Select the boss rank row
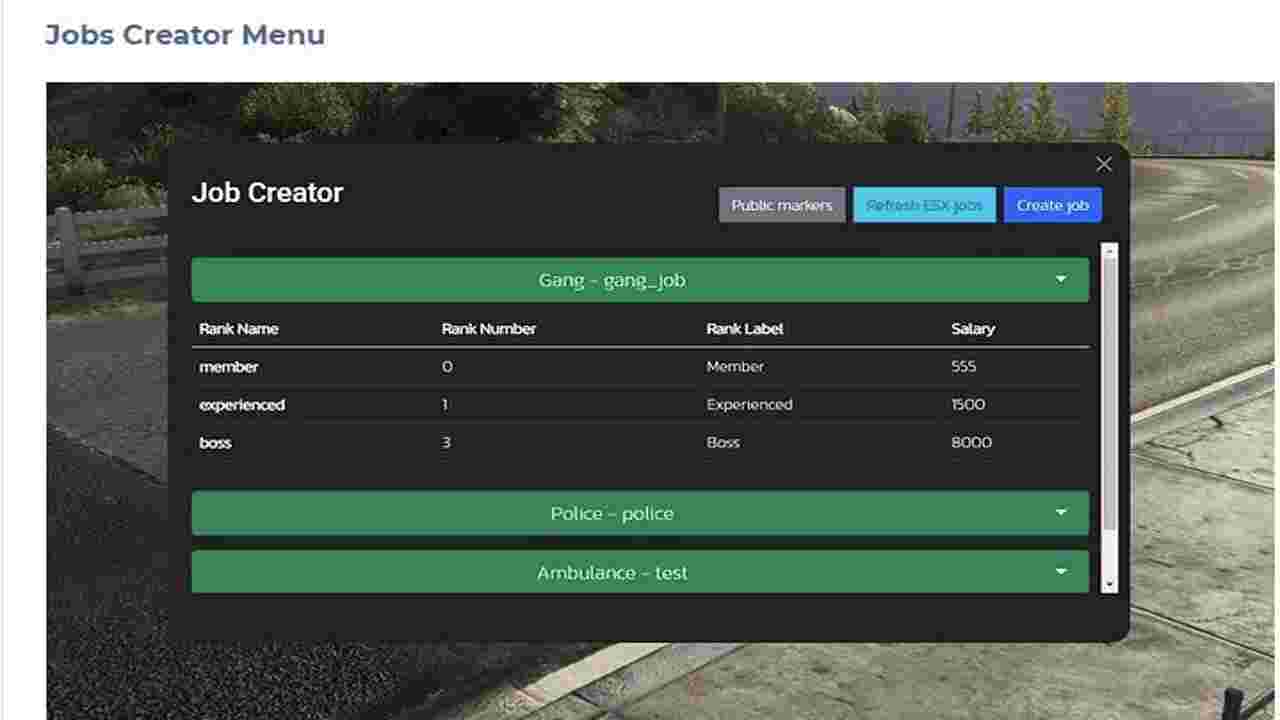Image resolution: width=1280 pixels, height=720 pixels. (640, 443)
